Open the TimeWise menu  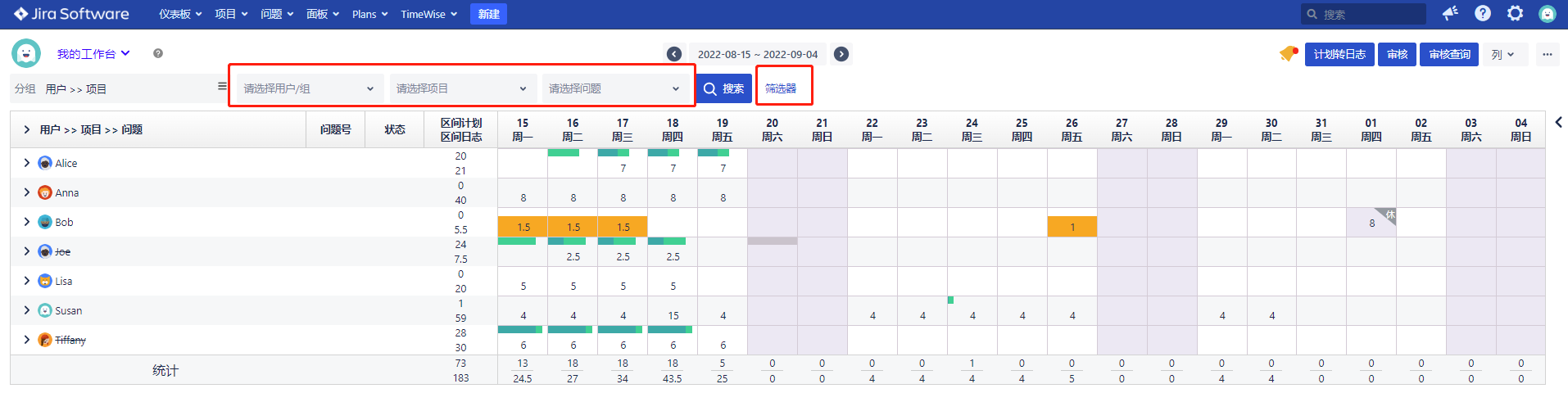coord(428,14)
